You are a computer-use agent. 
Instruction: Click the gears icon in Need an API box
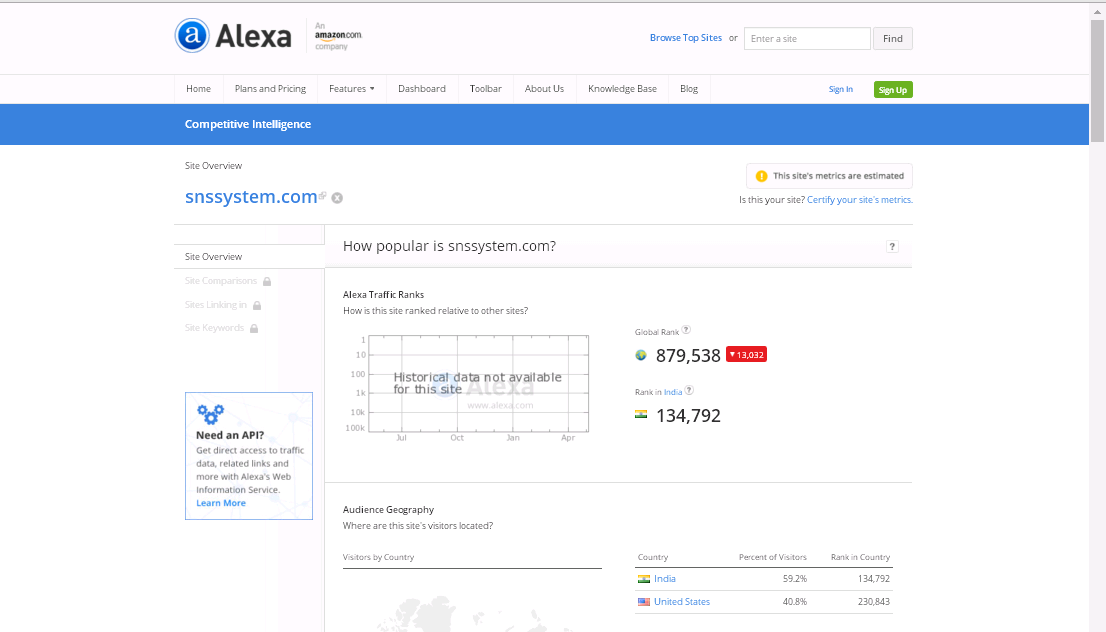pos(210,414)
